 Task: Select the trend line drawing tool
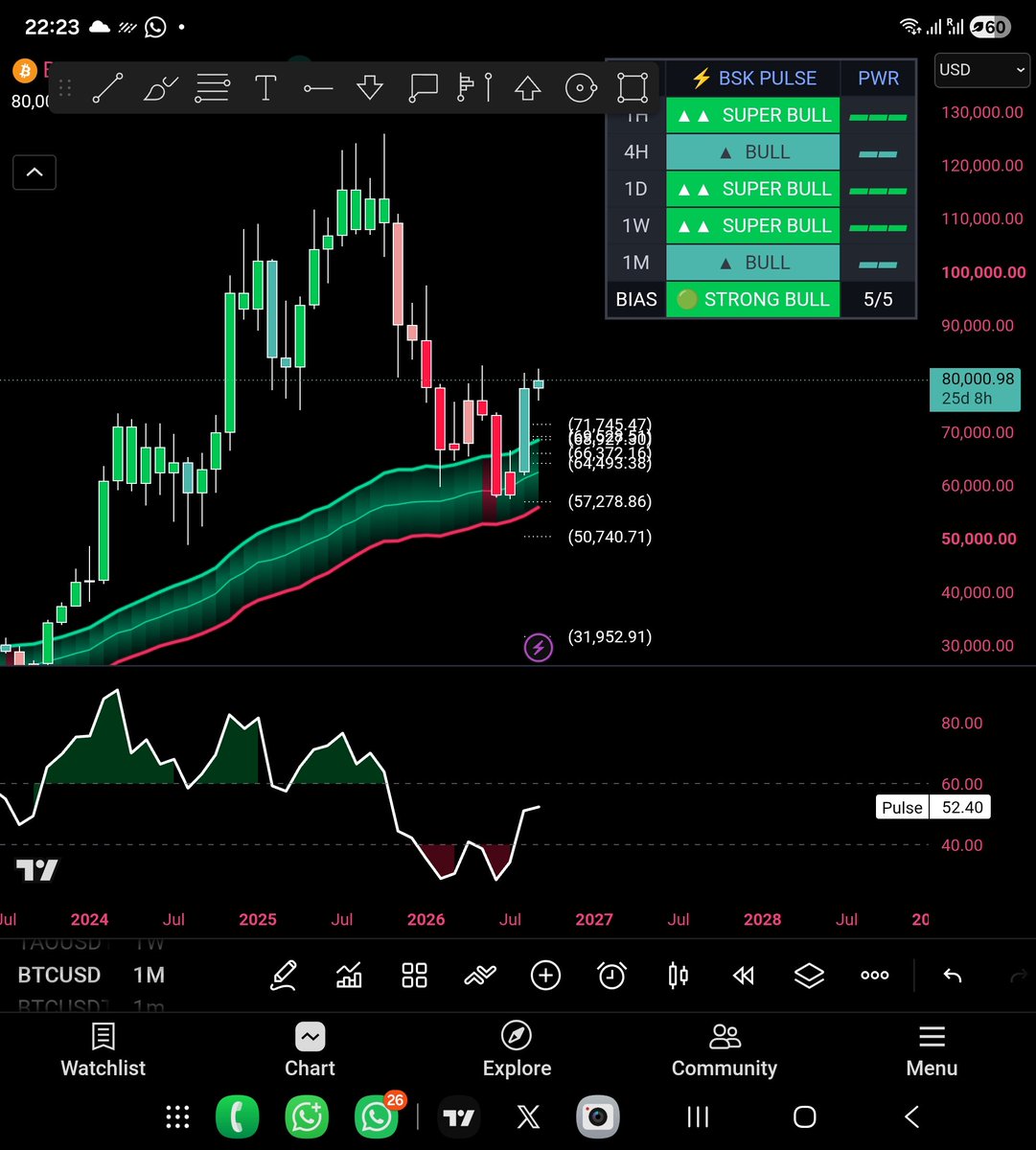[107, 88]
